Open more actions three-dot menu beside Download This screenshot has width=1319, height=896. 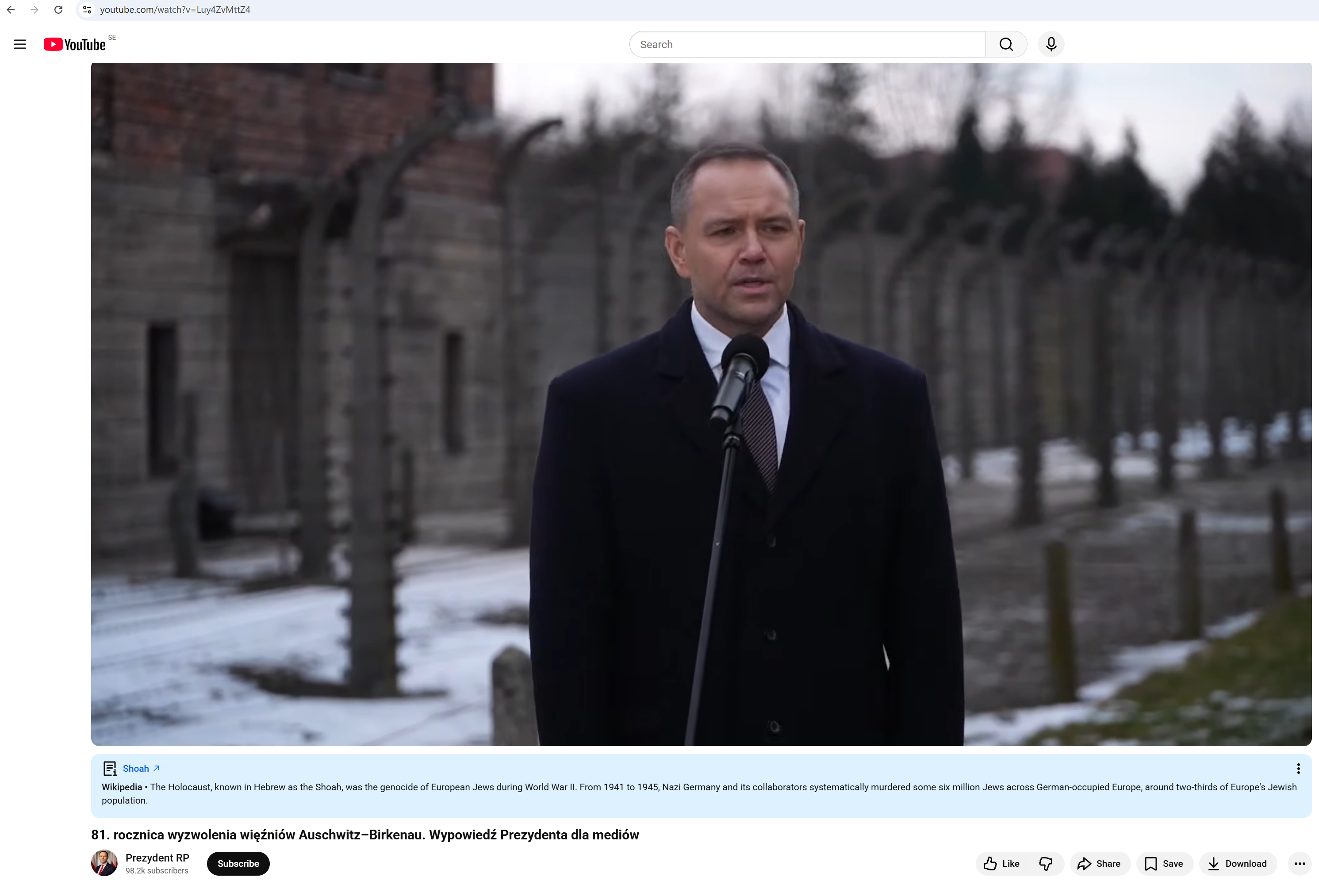click(x=1300, y=863)
